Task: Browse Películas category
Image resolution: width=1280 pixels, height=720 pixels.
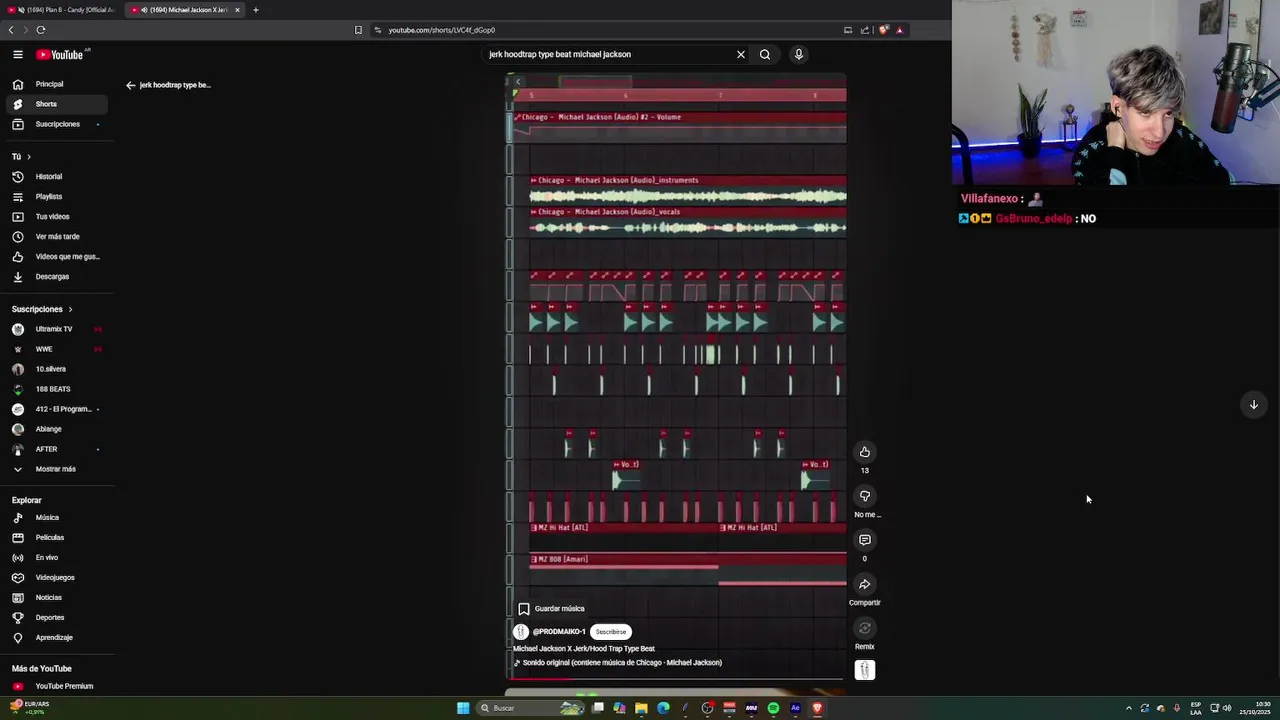Action: coord(55,538)
